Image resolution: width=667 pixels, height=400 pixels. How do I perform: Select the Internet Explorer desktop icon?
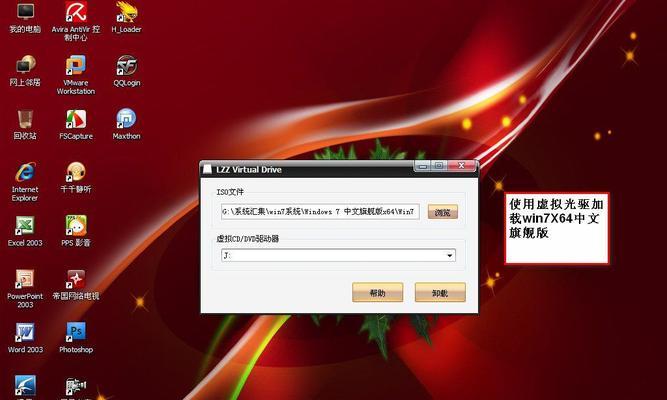[x=25, y=172]
